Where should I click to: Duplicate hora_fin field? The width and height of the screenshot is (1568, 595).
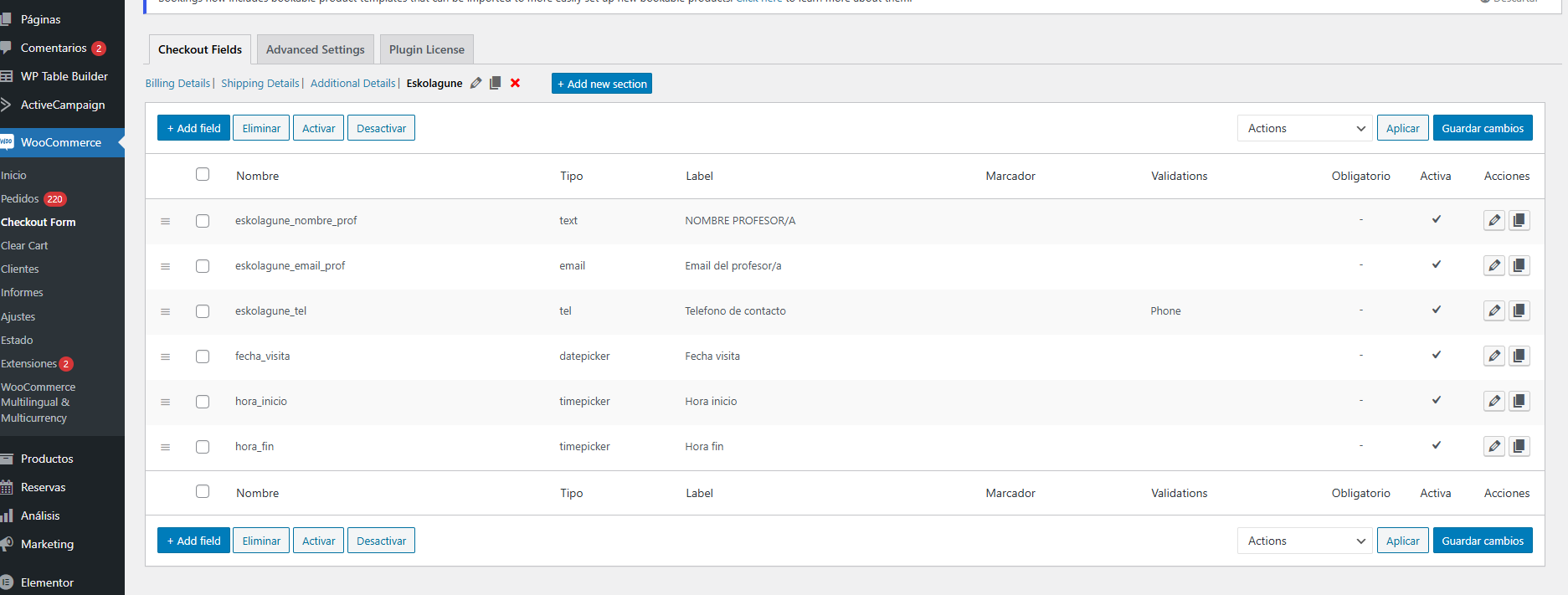pos(1519,446)
